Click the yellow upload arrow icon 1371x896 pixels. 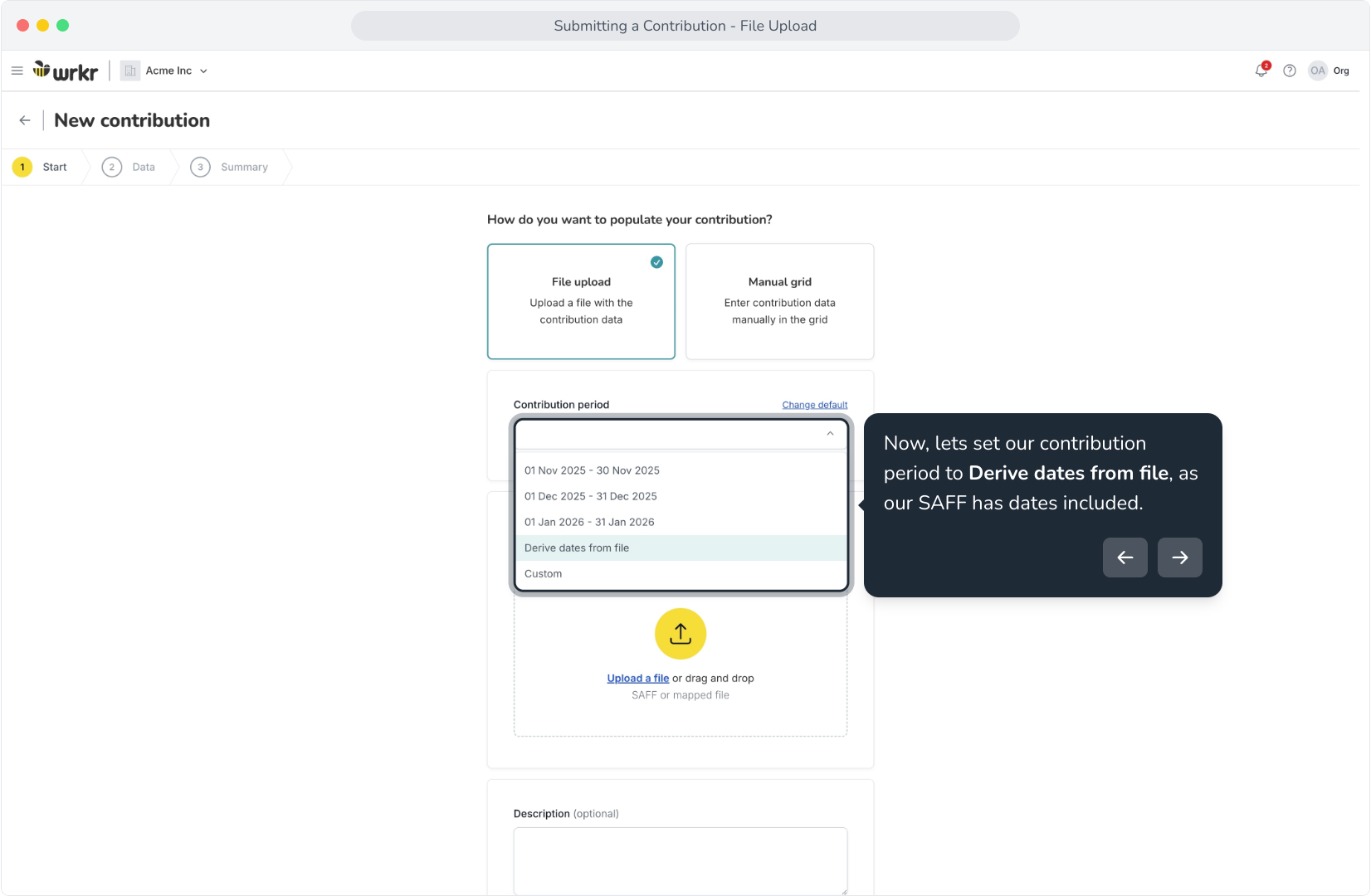[681, 634]
